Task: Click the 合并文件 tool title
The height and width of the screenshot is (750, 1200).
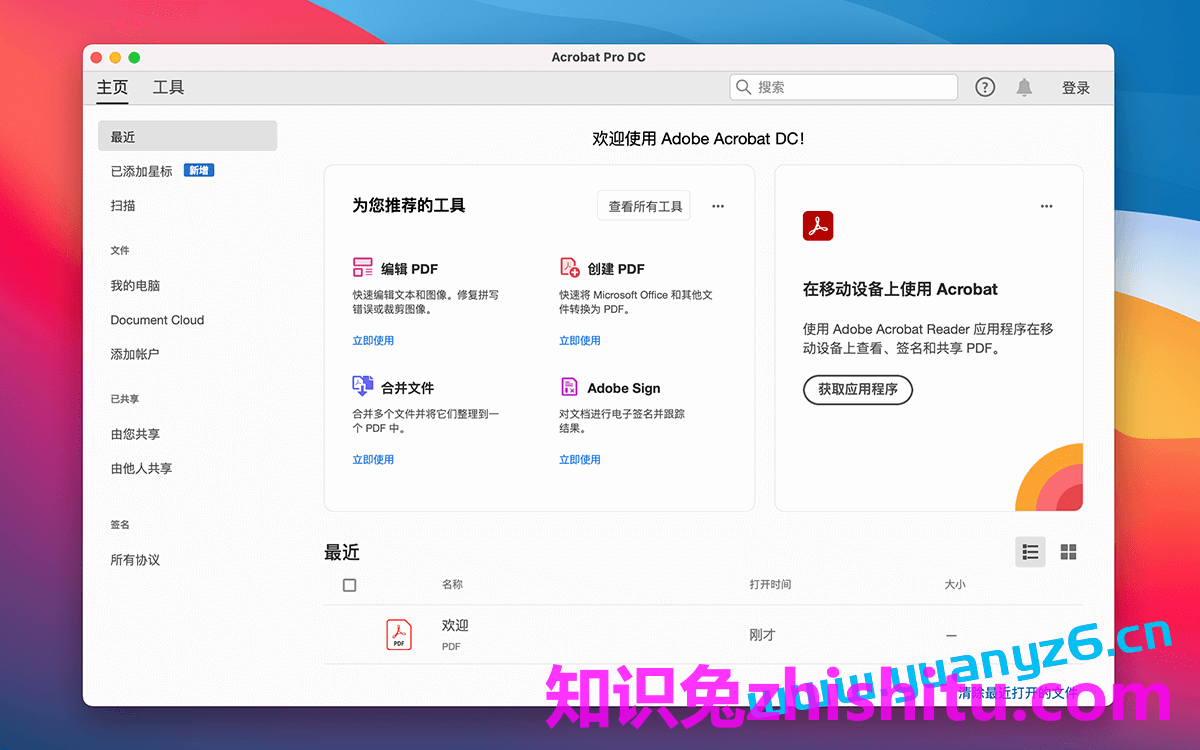Action: point(407,388)
